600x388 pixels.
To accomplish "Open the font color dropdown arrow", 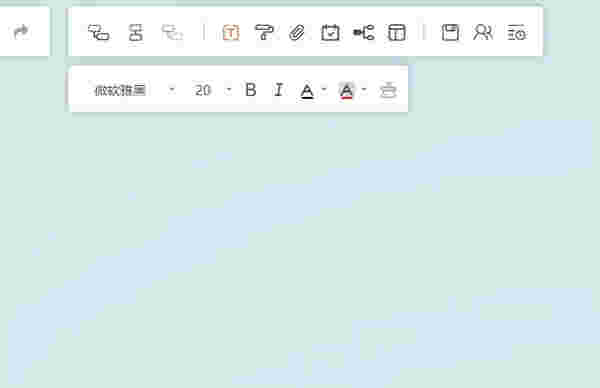I will point(324,90).
